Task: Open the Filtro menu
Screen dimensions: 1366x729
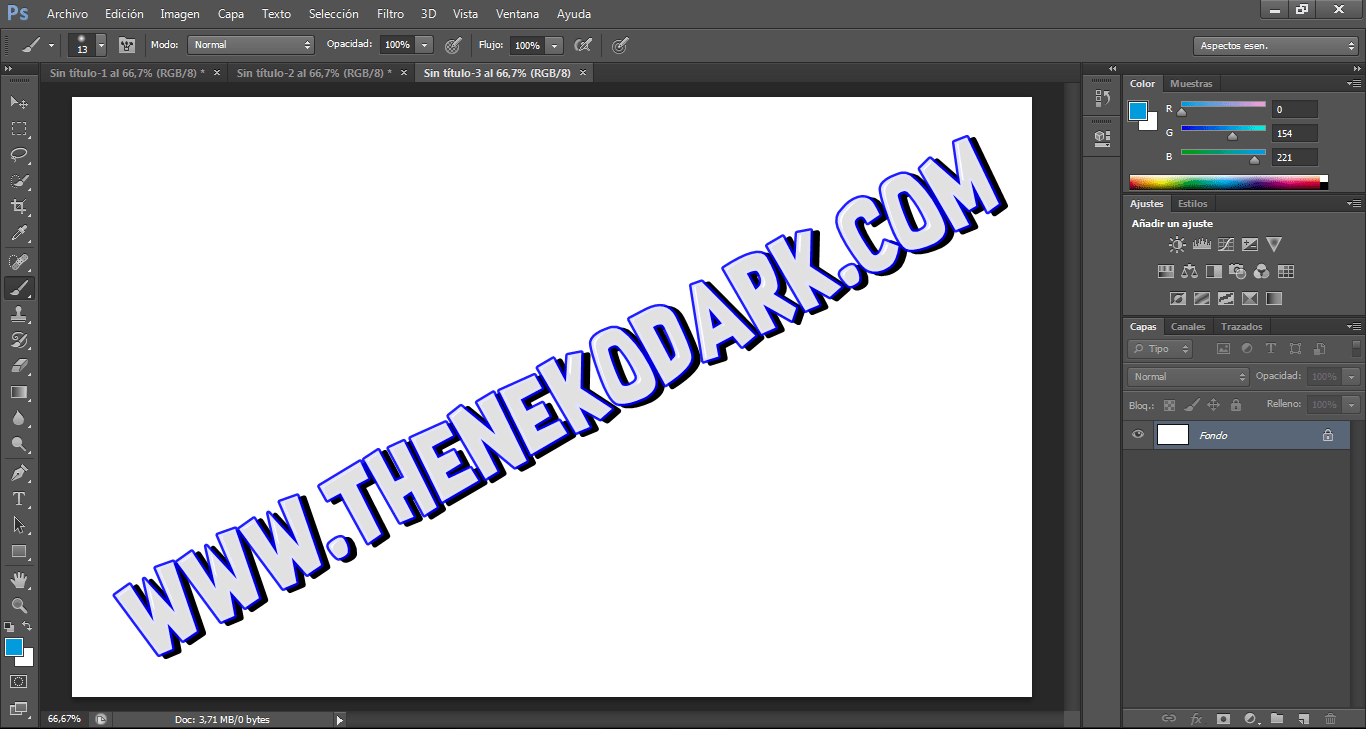Action: (391, 14)
